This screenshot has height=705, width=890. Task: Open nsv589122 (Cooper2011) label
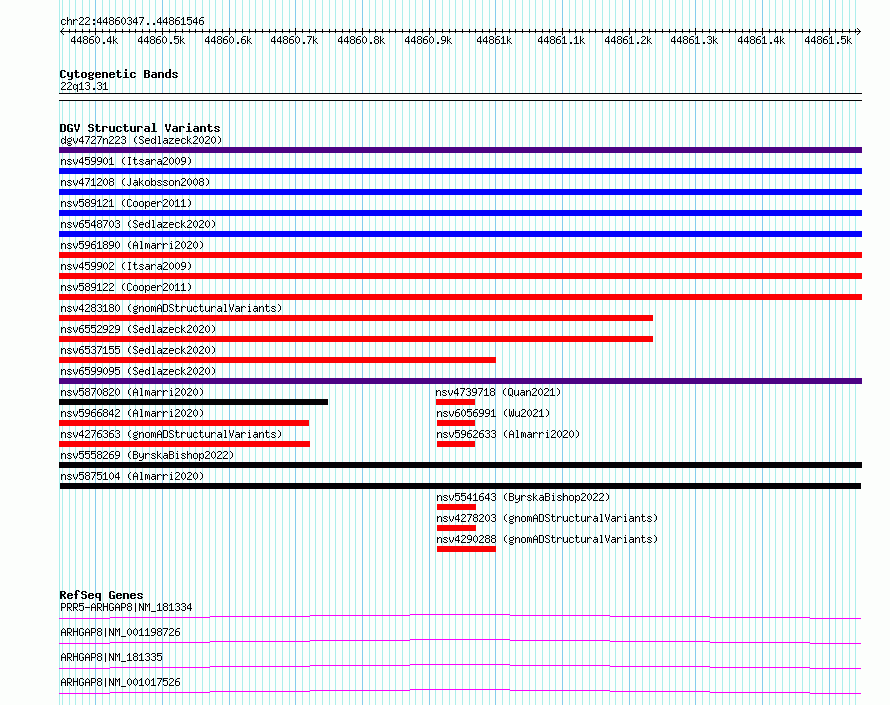tap(126, 287)
